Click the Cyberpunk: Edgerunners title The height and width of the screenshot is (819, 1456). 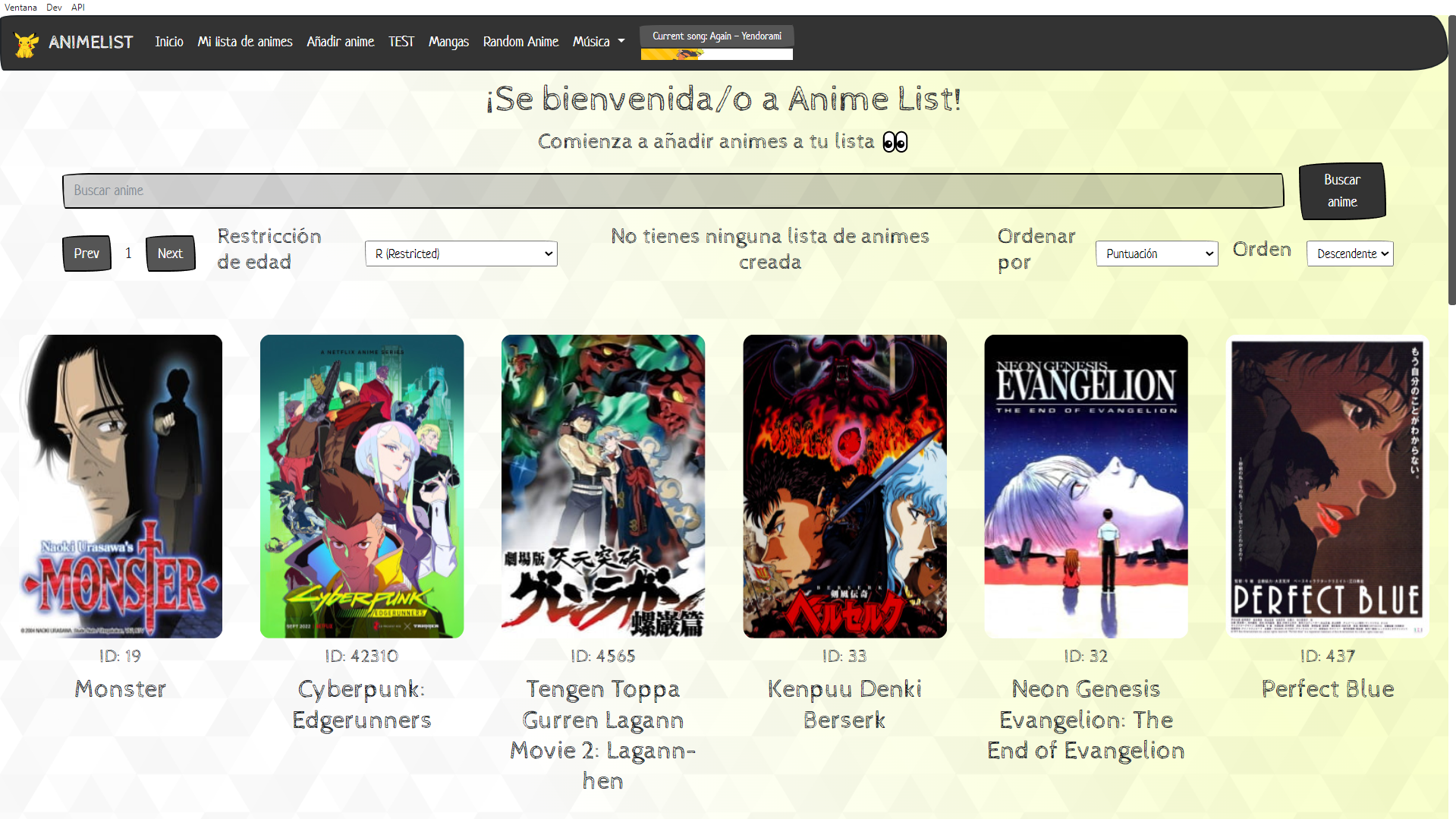tap(362, 704)
